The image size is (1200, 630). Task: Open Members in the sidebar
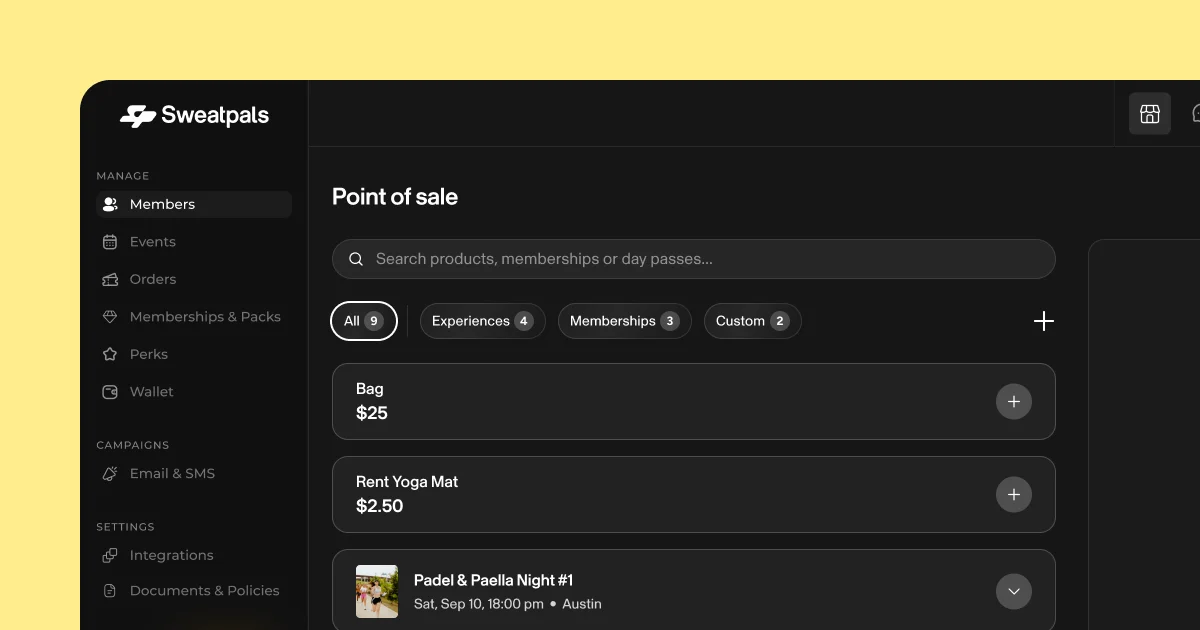pyautogui.click(x=162, y=204)
